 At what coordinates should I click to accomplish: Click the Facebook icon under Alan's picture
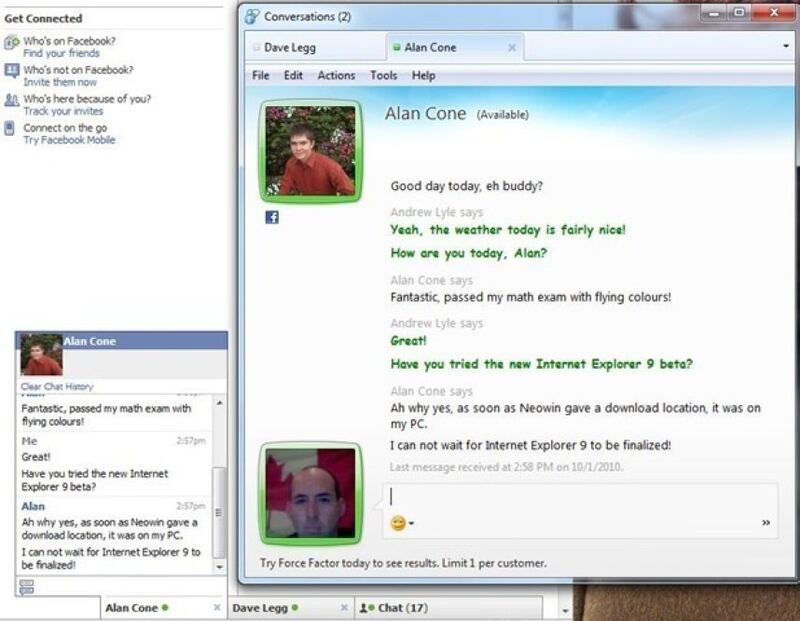click(272, 217)
